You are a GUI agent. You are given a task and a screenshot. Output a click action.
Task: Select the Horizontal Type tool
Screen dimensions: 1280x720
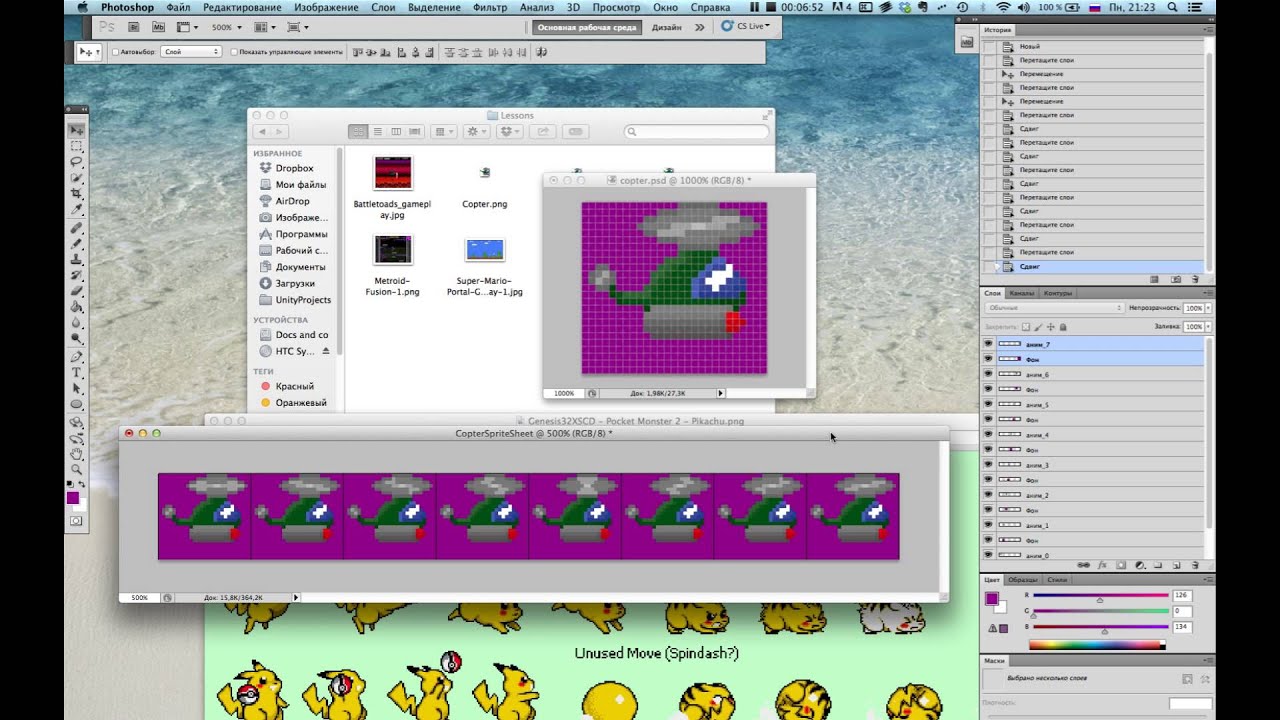pos(77,371)
